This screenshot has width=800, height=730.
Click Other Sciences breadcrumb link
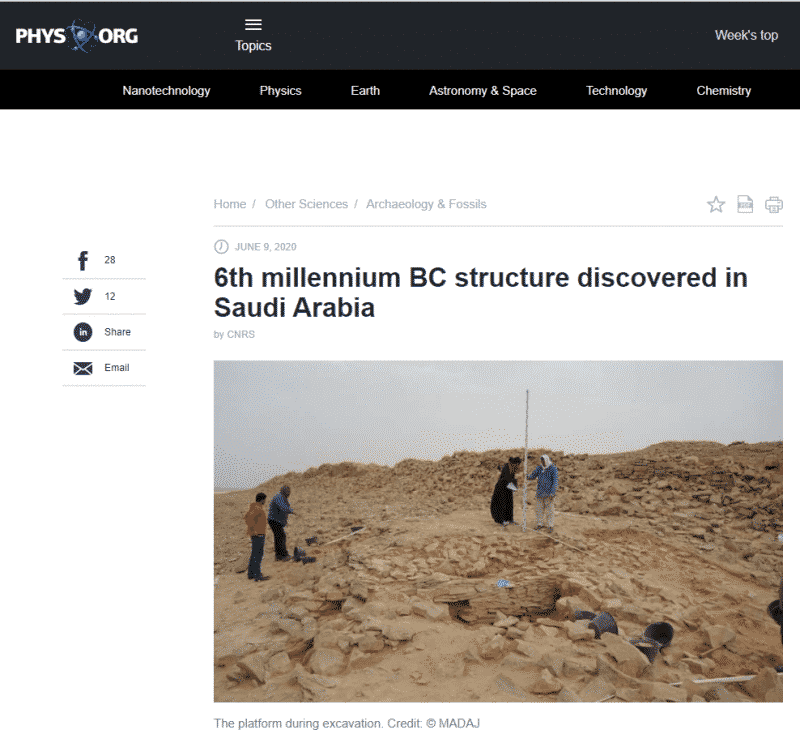306,204
